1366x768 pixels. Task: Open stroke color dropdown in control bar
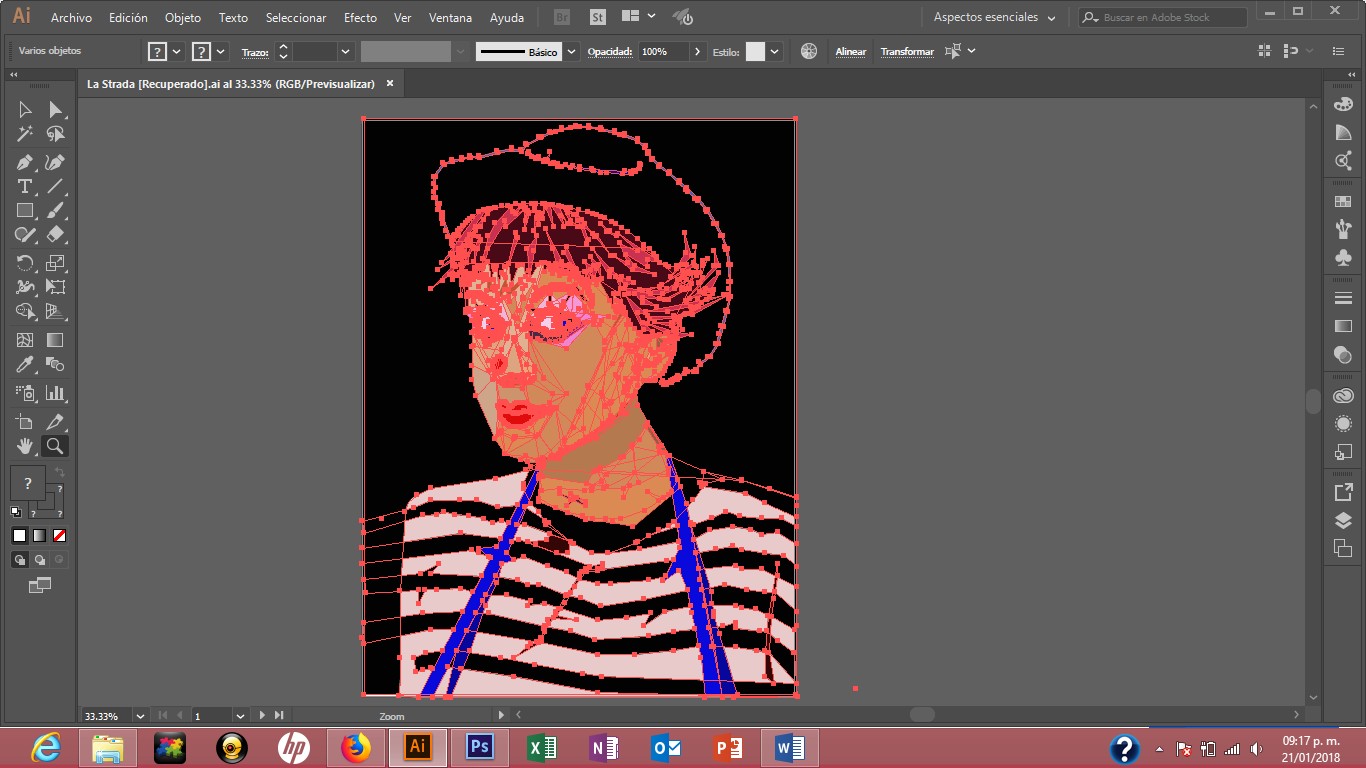[221, 51]
